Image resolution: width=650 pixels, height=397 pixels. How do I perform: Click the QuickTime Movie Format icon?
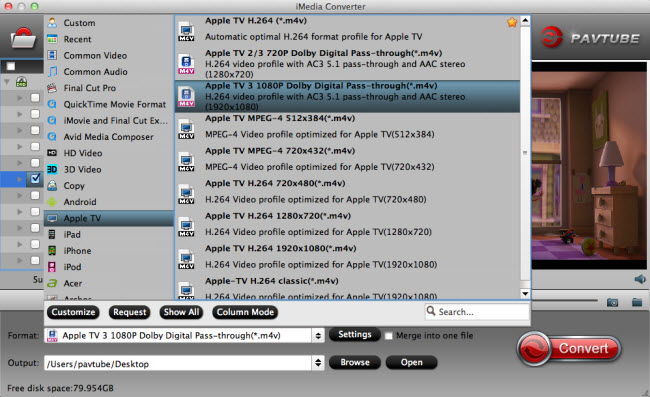52,104
